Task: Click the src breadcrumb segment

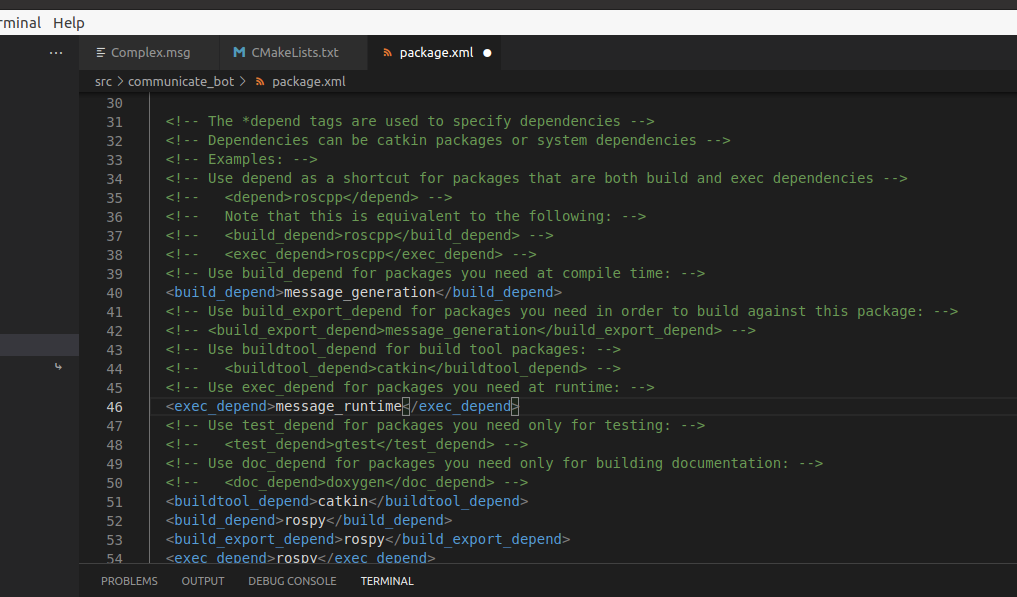Action: tap(103, 82)
